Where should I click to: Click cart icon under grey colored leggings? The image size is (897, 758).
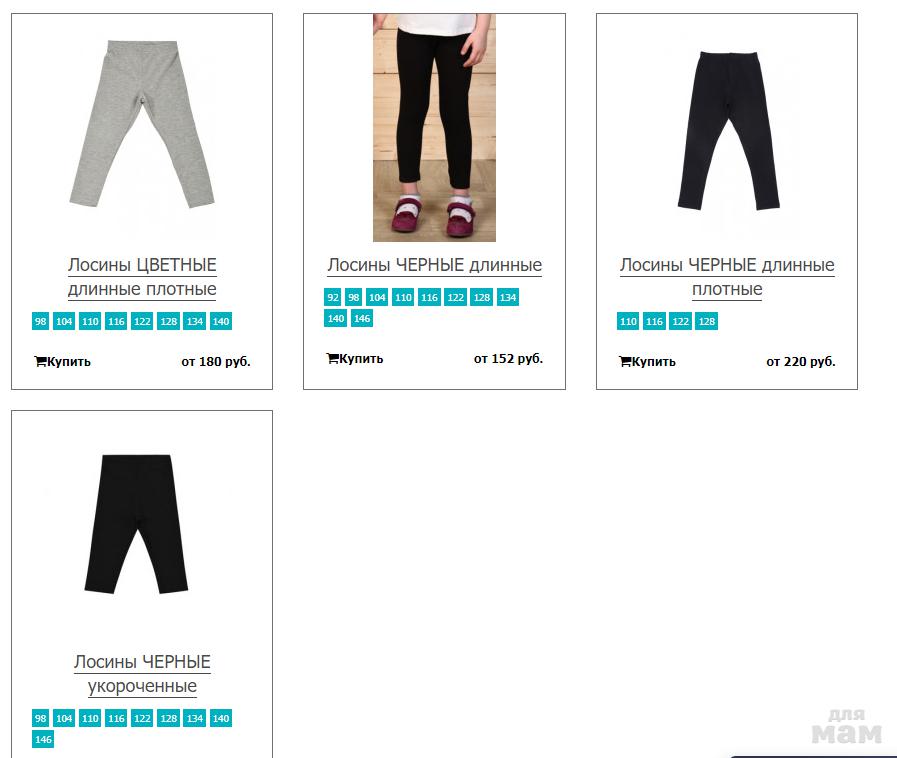pyautogui.click(x=40, y=362)
